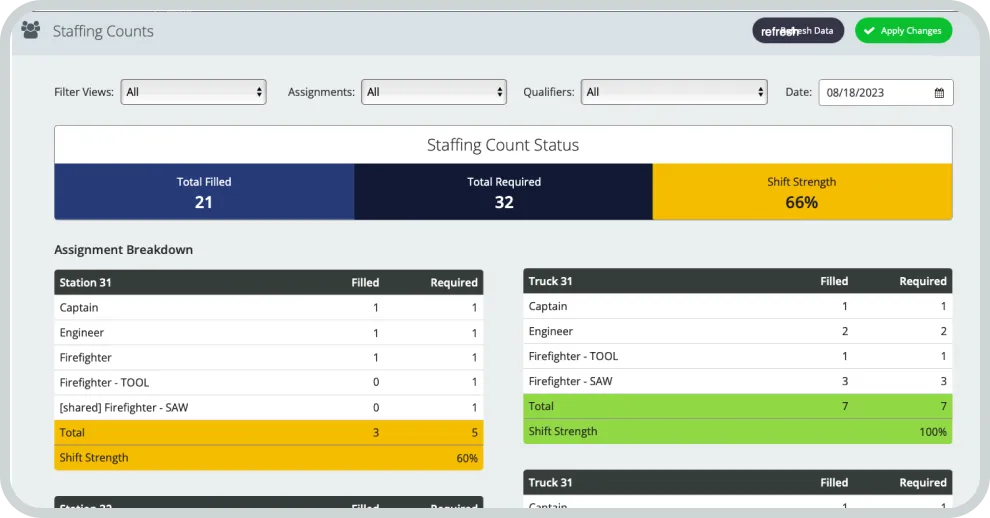The height and width of the screenshot is (518, 990).
Task: Click the Date input field
Action: click(x=875, y=93)
